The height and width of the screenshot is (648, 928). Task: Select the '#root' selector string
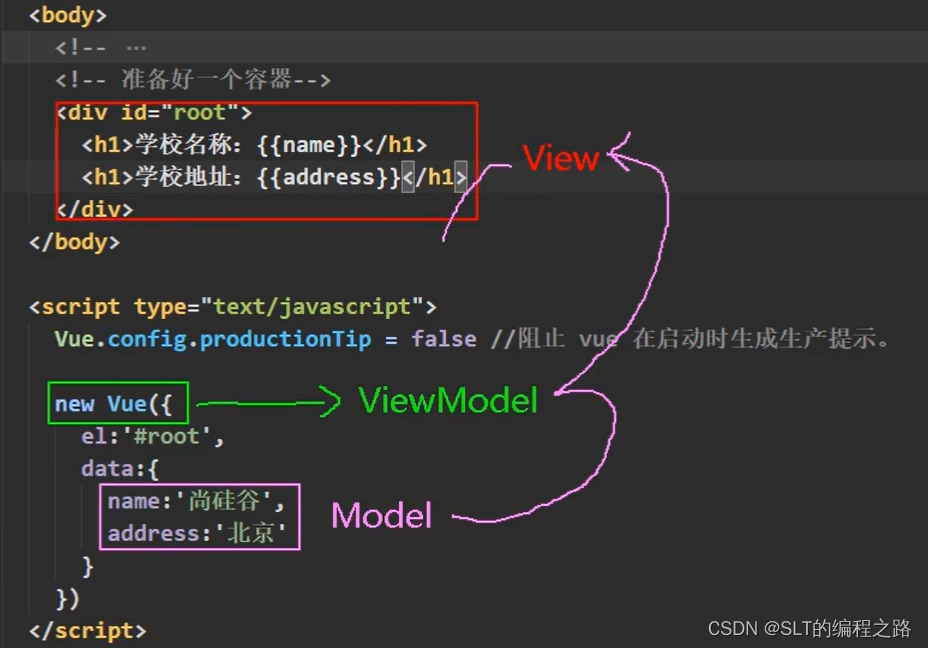tap(166, 437)
